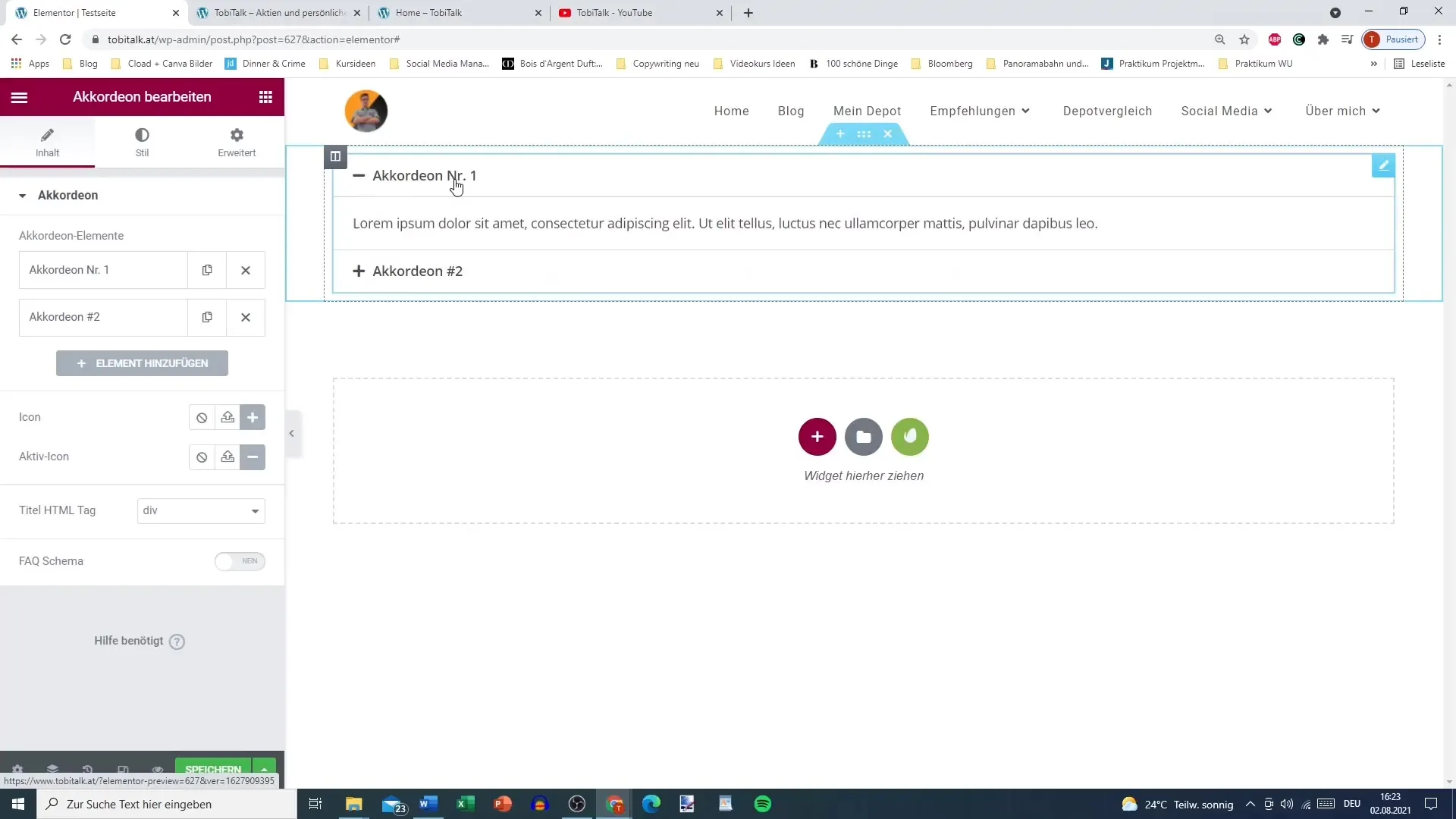Click the taskbar search box

coord(167,804)
